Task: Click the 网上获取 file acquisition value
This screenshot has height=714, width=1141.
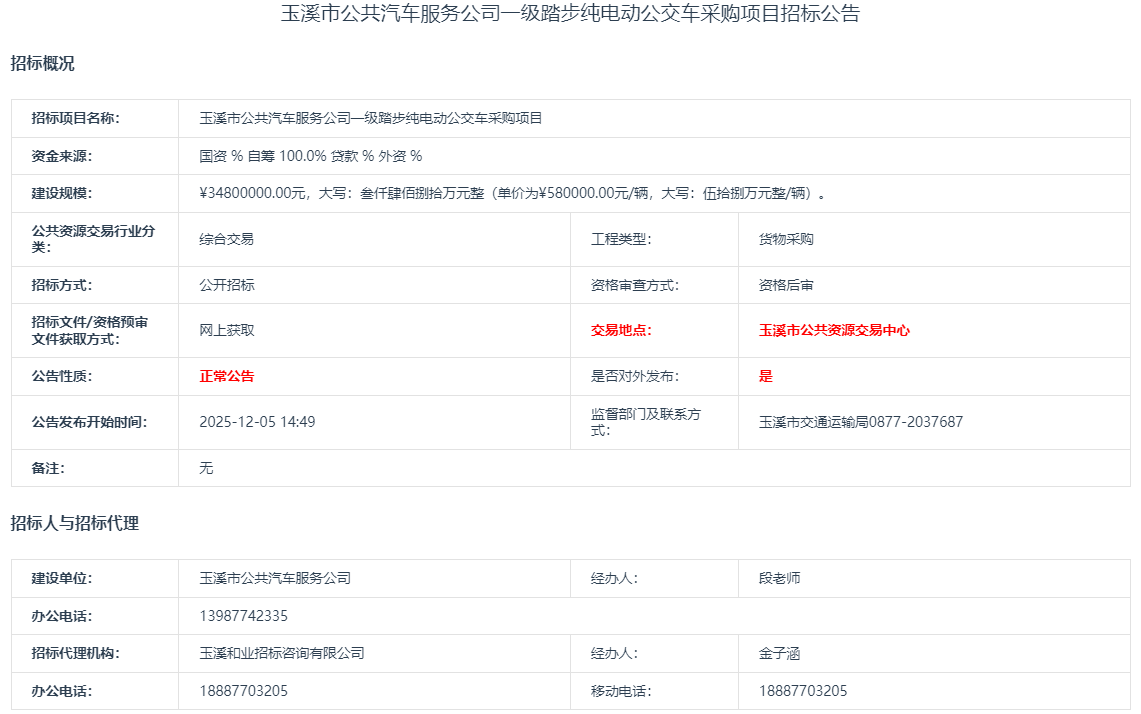Action: click(x=227, y=330)
